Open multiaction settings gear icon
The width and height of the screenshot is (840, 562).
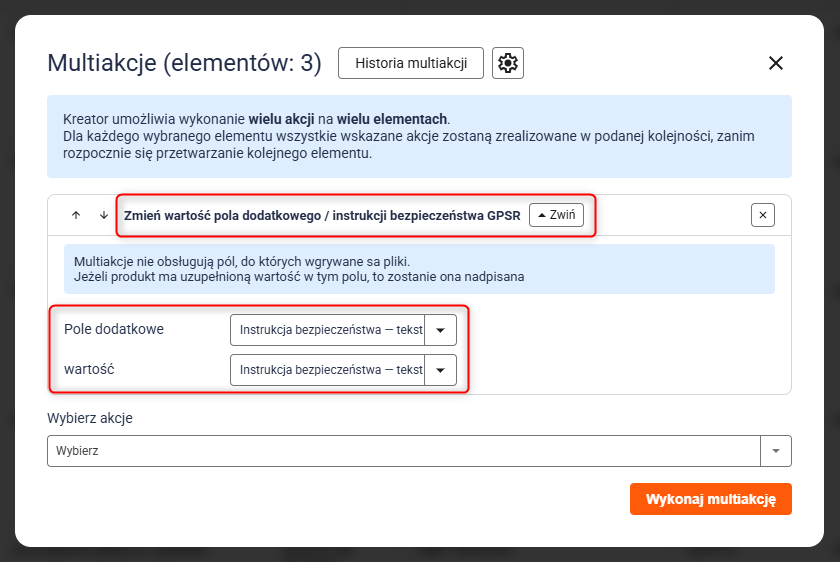click(508, 63)
